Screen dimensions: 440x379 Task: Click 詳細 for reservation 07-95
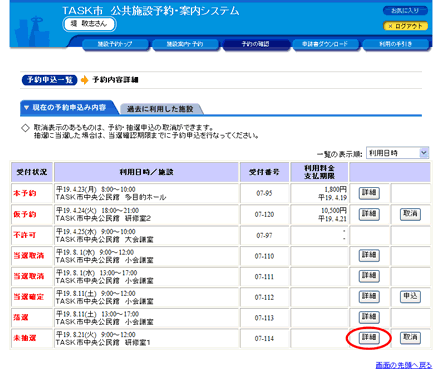coord(369,193)
